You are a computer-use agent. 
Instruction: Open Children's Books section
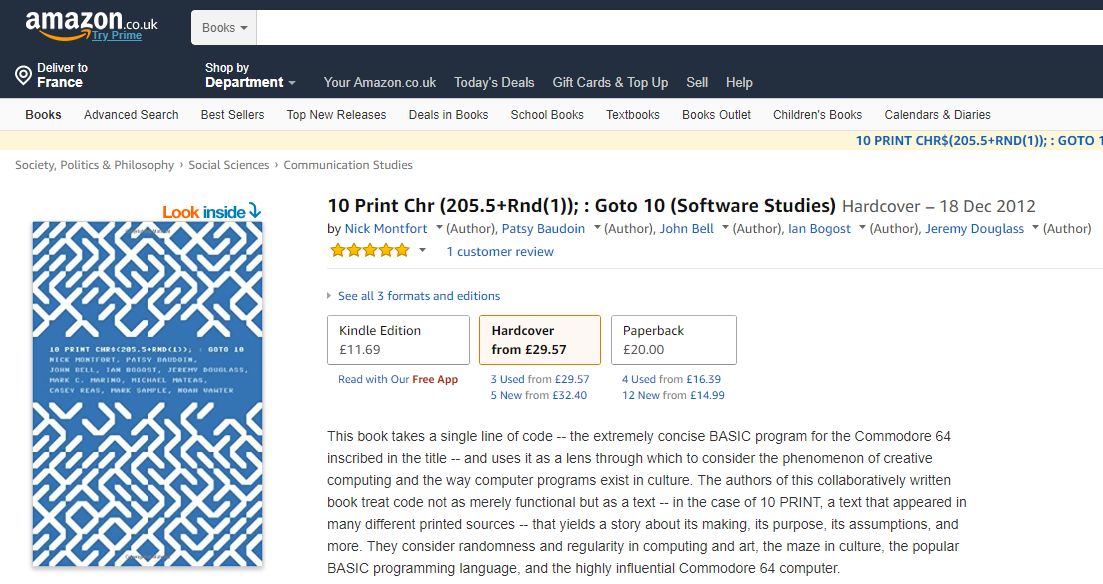point(817,115)
